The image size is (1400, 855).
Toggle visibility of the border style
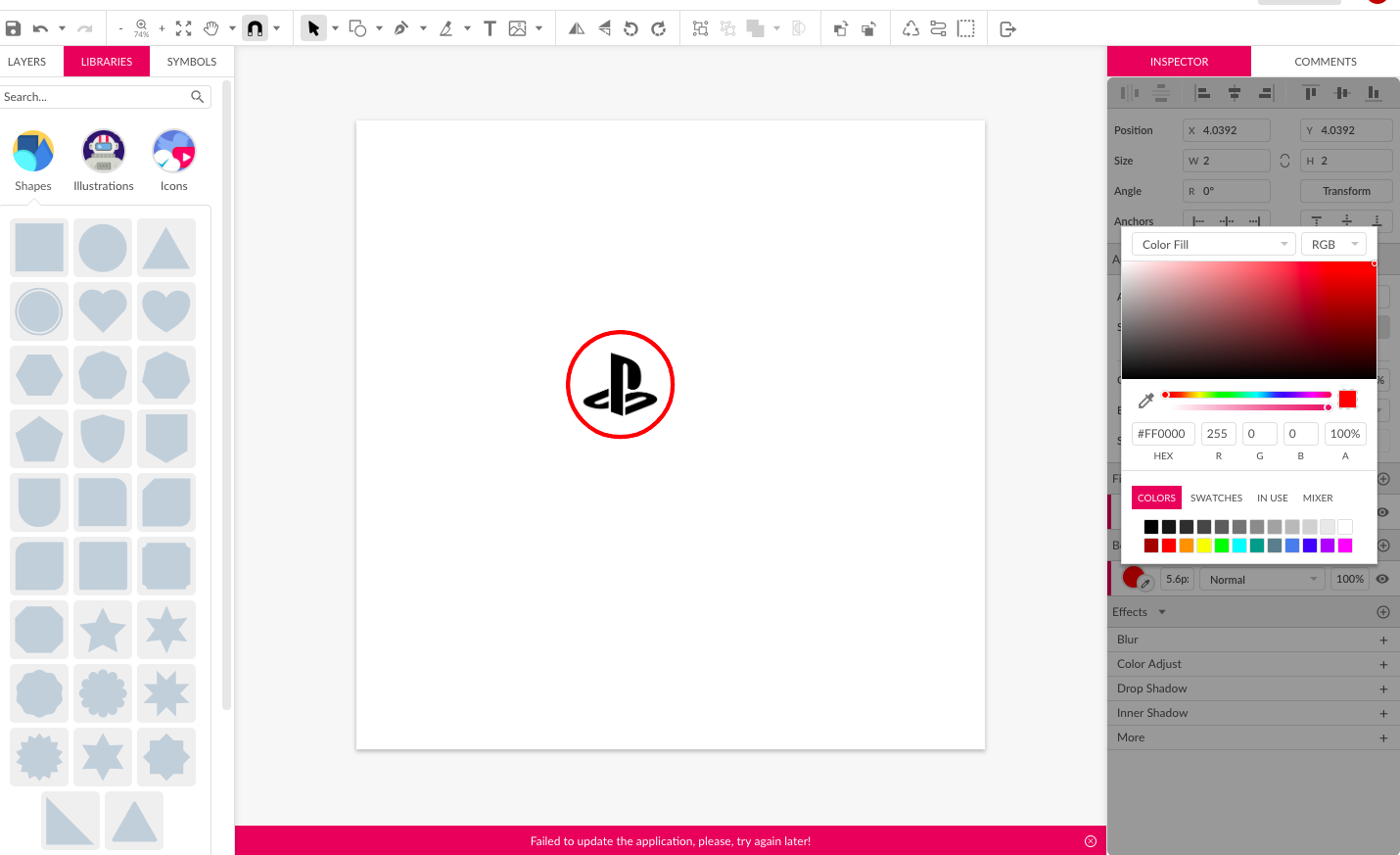tap(1381, 578)
